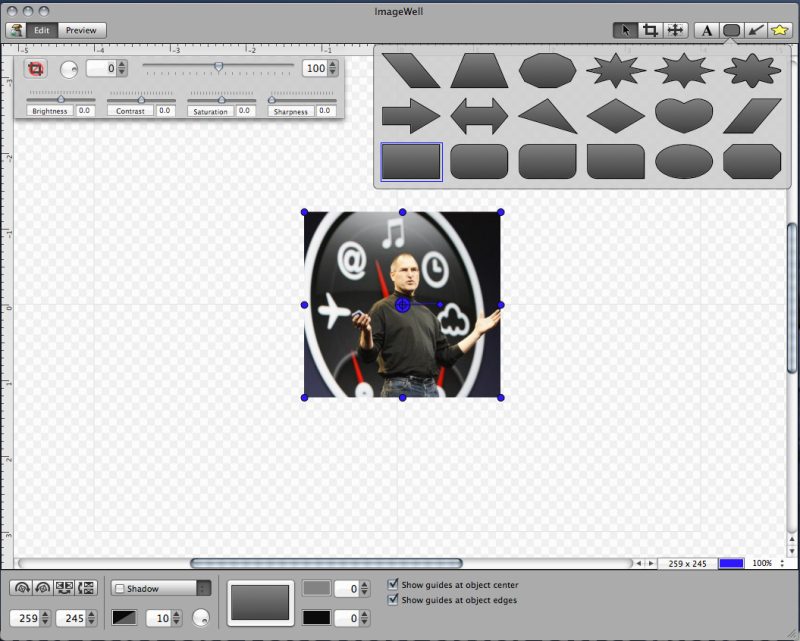Switch to Preview mode tab
The width and height of the screenshot is (800, 641).
click(x=81, y=30)
